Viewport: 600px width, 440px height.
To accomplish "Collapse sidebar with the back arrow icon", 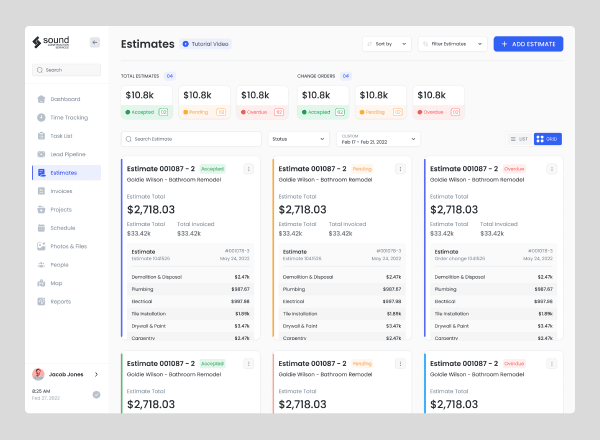I will pyautogui.click(x=95, y=42).
